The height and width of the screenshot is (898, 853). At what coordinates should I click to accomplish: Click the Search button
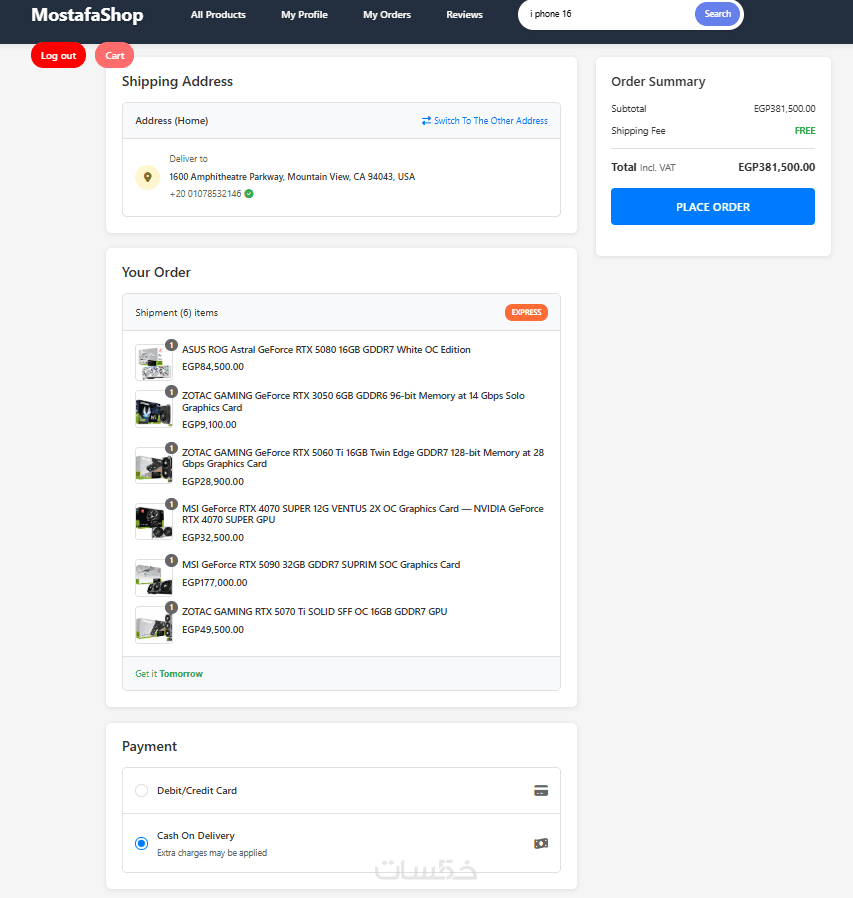click(x=717, y=14)
